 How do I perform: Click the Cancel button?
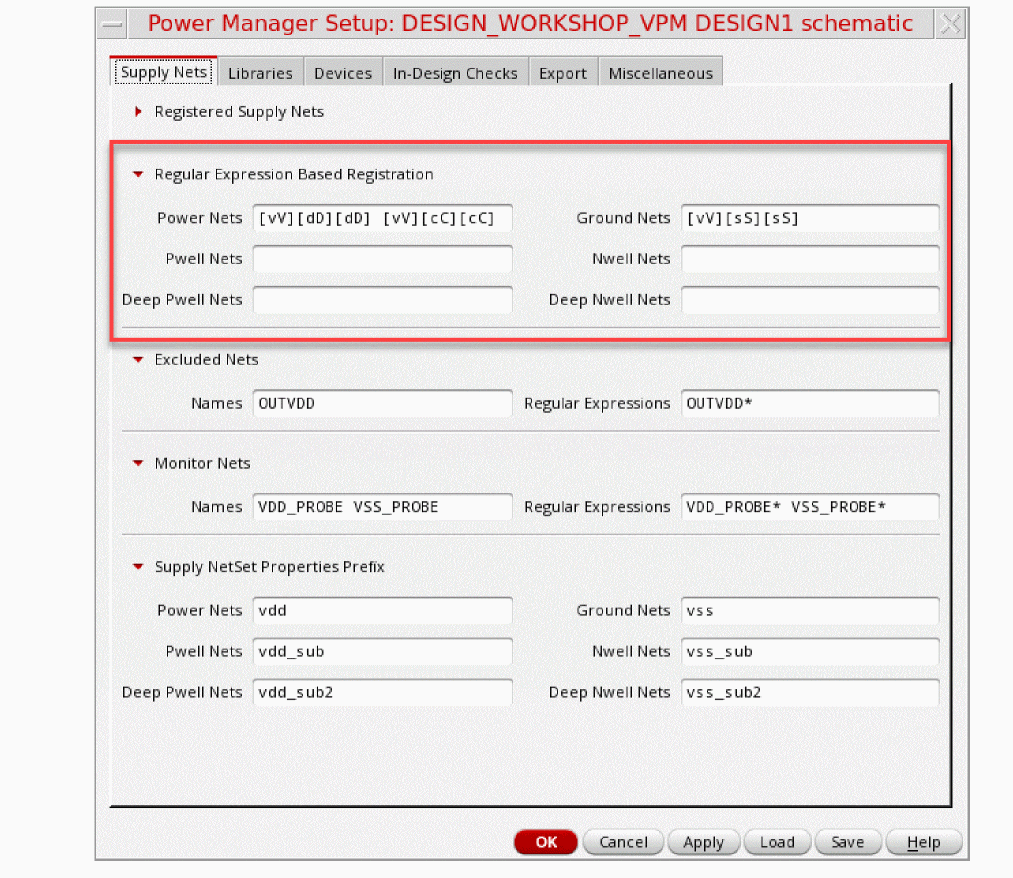[623, 842]
